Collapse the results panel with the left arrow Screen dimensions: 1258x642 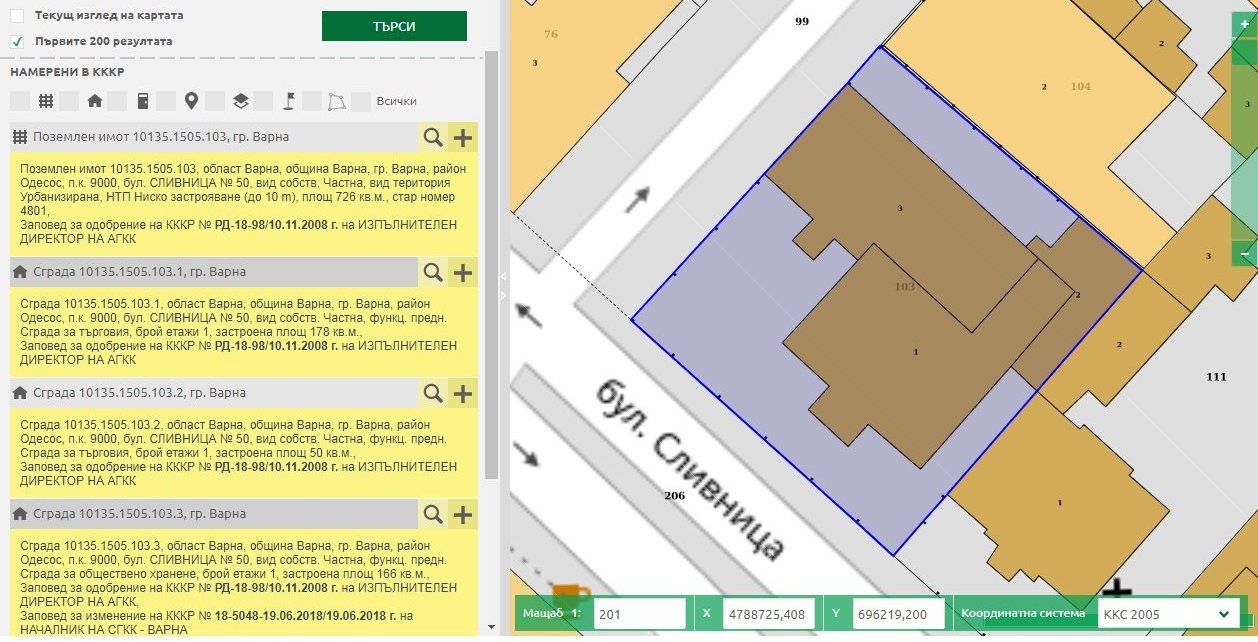point(504,277)
